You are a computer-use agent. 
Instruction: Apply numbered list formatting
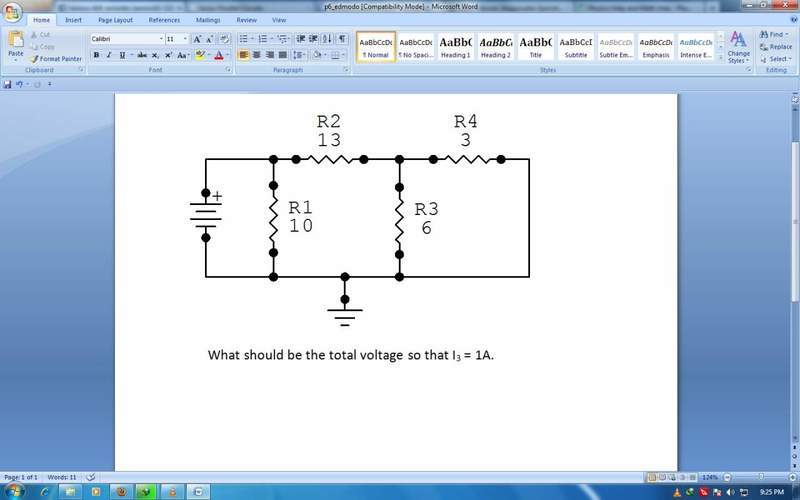[x=263, y=39]
